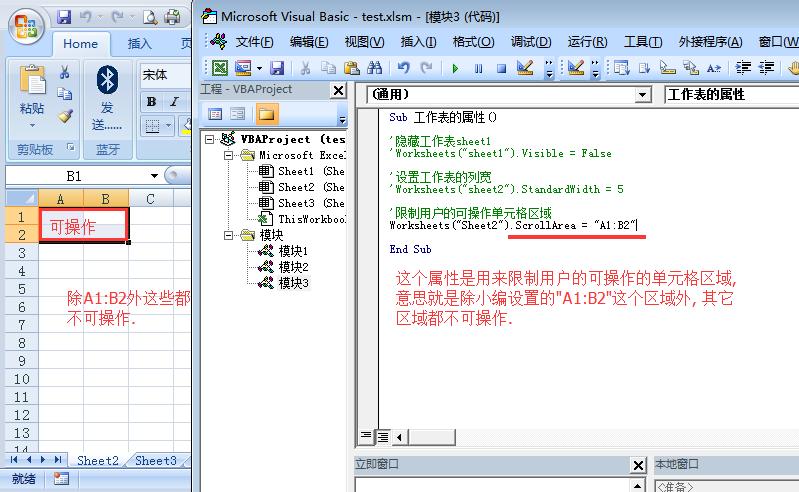Go to first sheet navigation arrow
The width and height of the screenshot is (799, 492).
tap(14, 459)
